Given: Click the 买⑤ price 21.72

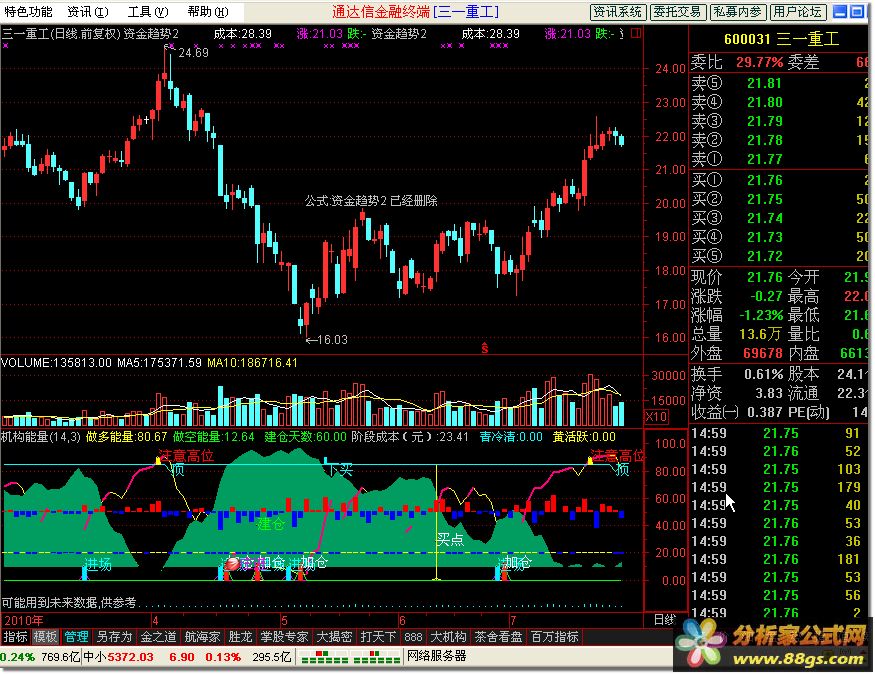Looking at the screenshot, I should [x=765, y=256].
